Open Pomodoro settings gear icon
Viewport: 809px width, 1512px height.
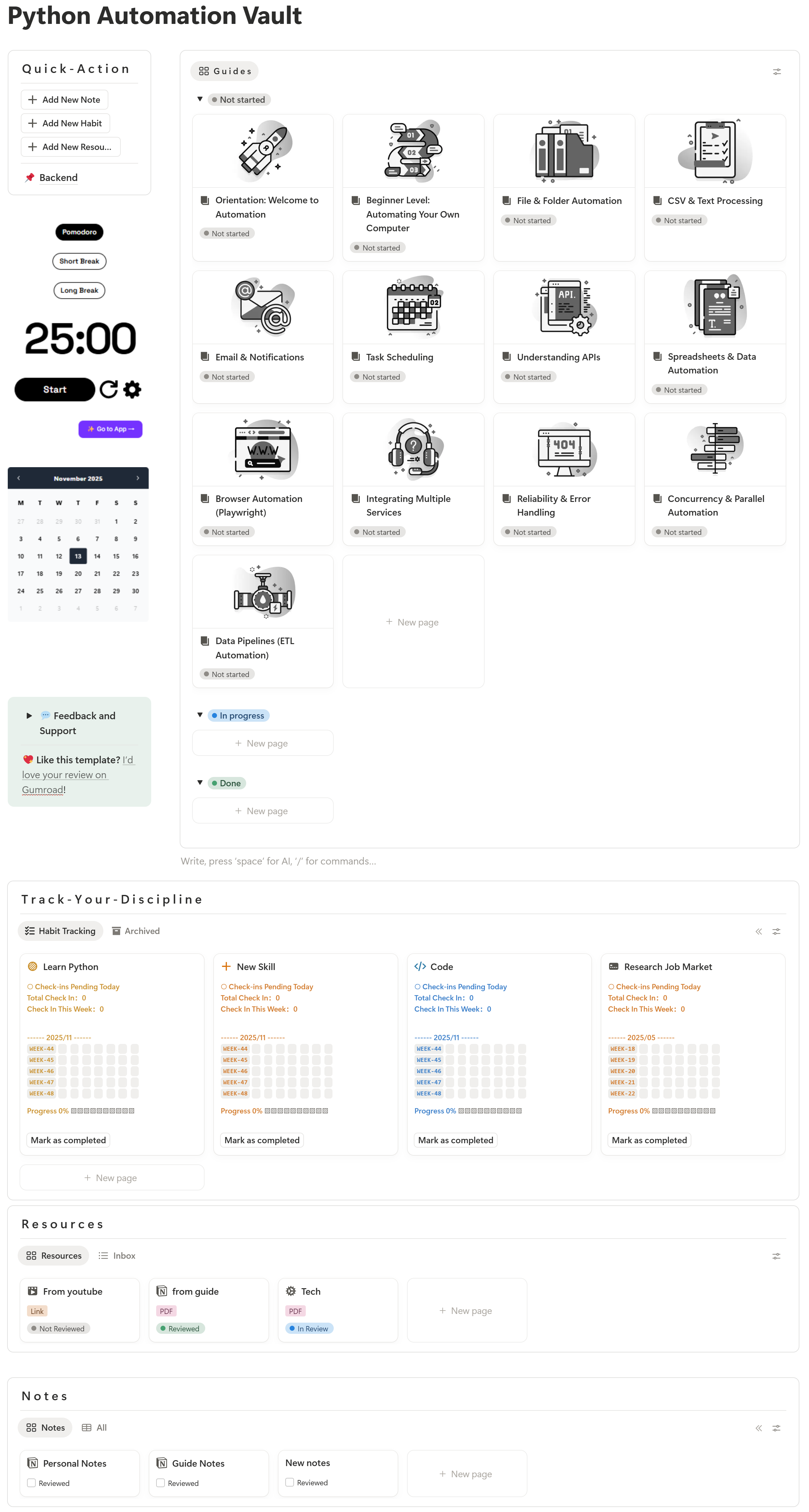pyautogui.click(x=132, y=389)
